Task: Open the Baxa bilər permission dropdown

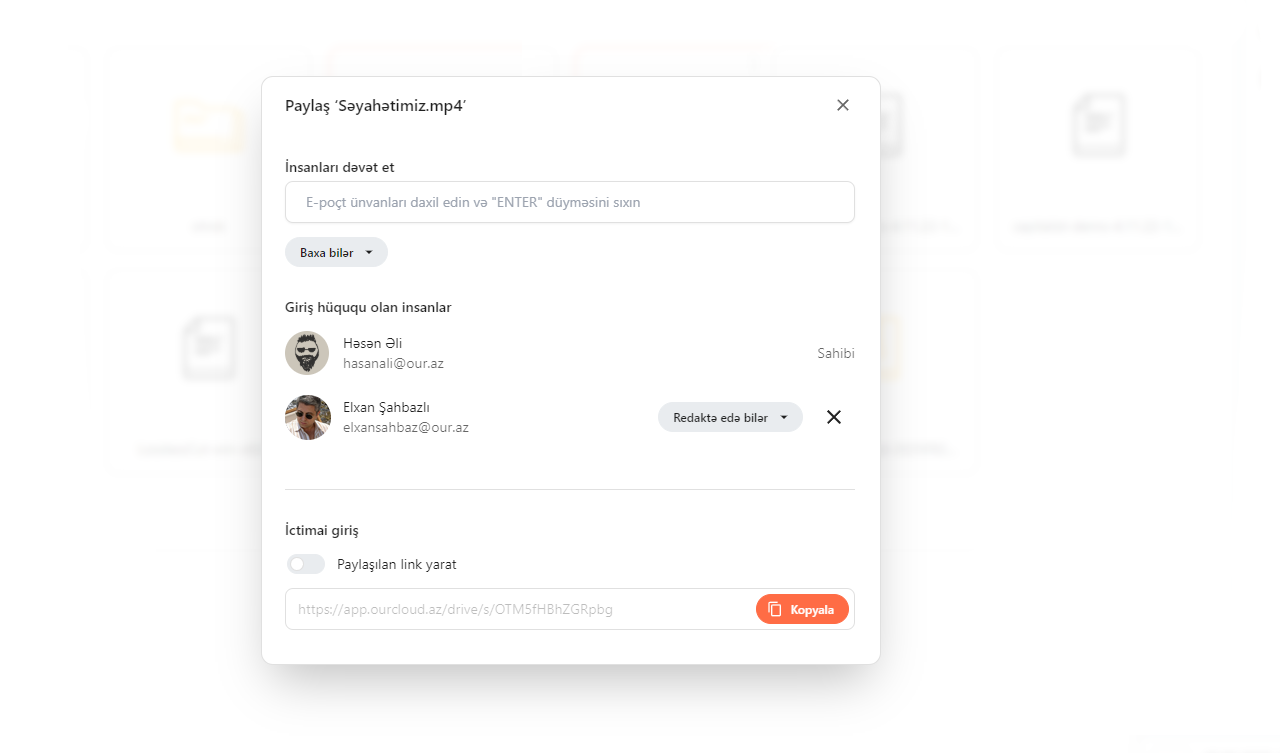Action: (336, 253)
